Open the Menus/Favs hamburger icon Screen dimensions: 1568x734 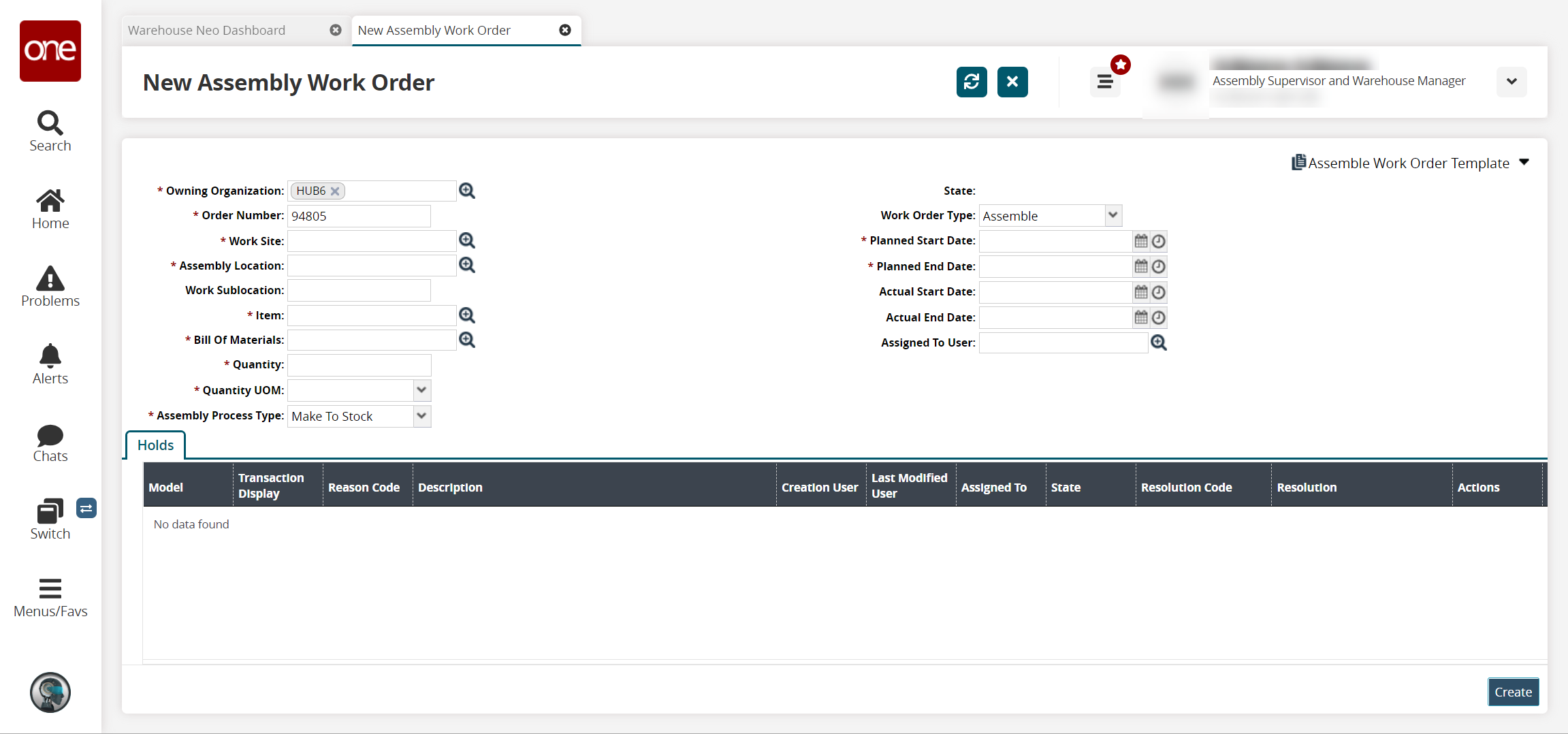click(x=50, y=588)
